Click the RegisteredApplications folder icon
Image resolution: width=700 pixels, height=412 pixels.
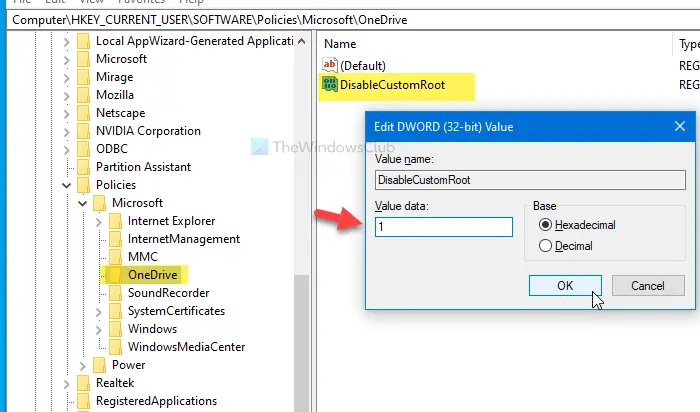tap(83, 401)
